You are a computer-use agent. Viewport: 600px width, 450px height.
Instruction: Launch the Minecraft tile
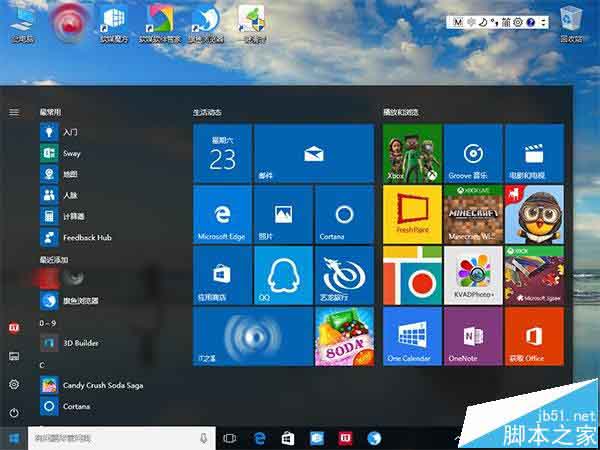(473, 214)
